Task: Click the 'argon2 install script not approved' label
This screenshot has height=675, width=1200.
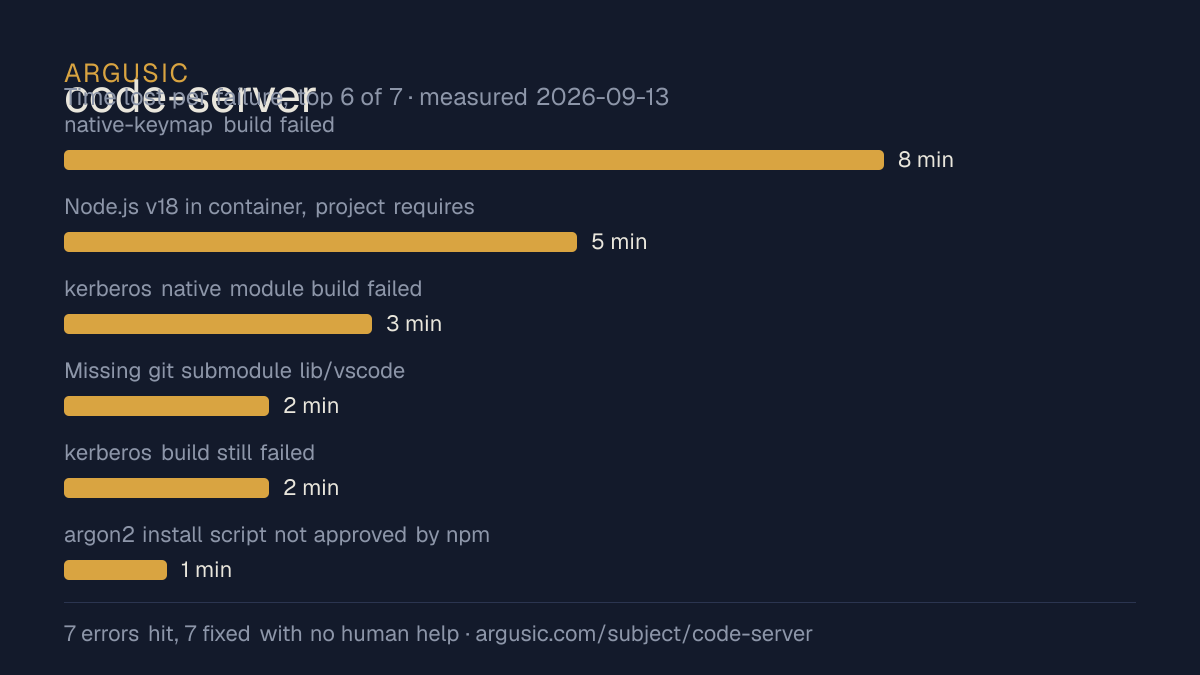Action: coord(277,535)
